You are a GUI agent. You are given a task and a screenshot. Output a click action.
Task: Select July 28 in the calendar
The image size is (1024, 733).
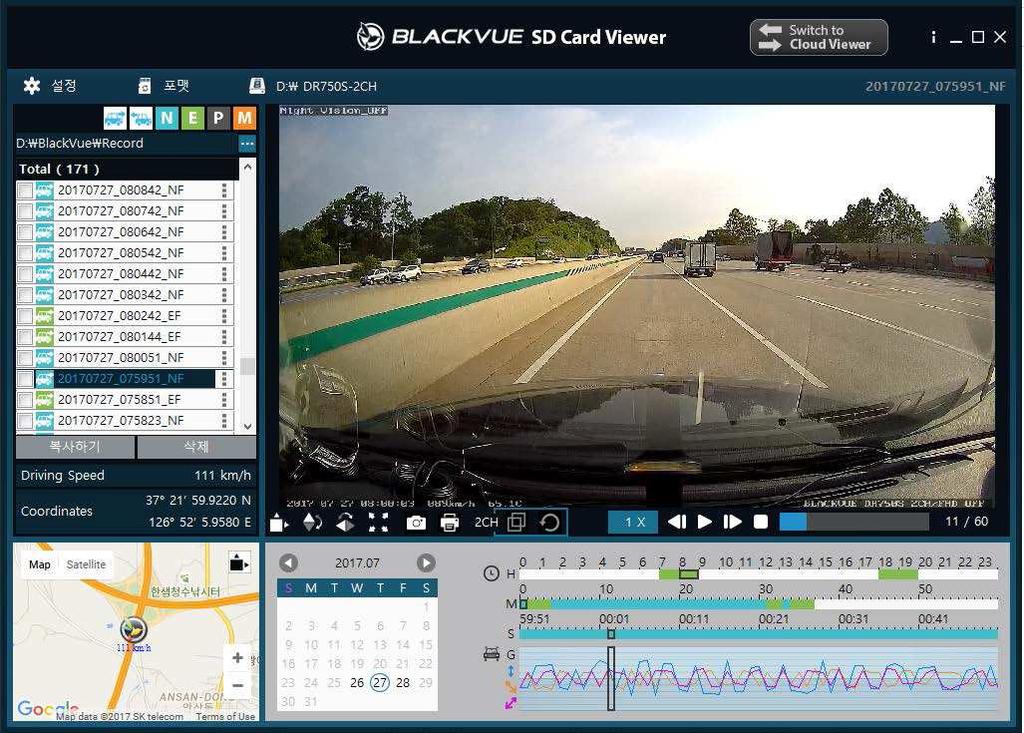(x=403, y=683)
